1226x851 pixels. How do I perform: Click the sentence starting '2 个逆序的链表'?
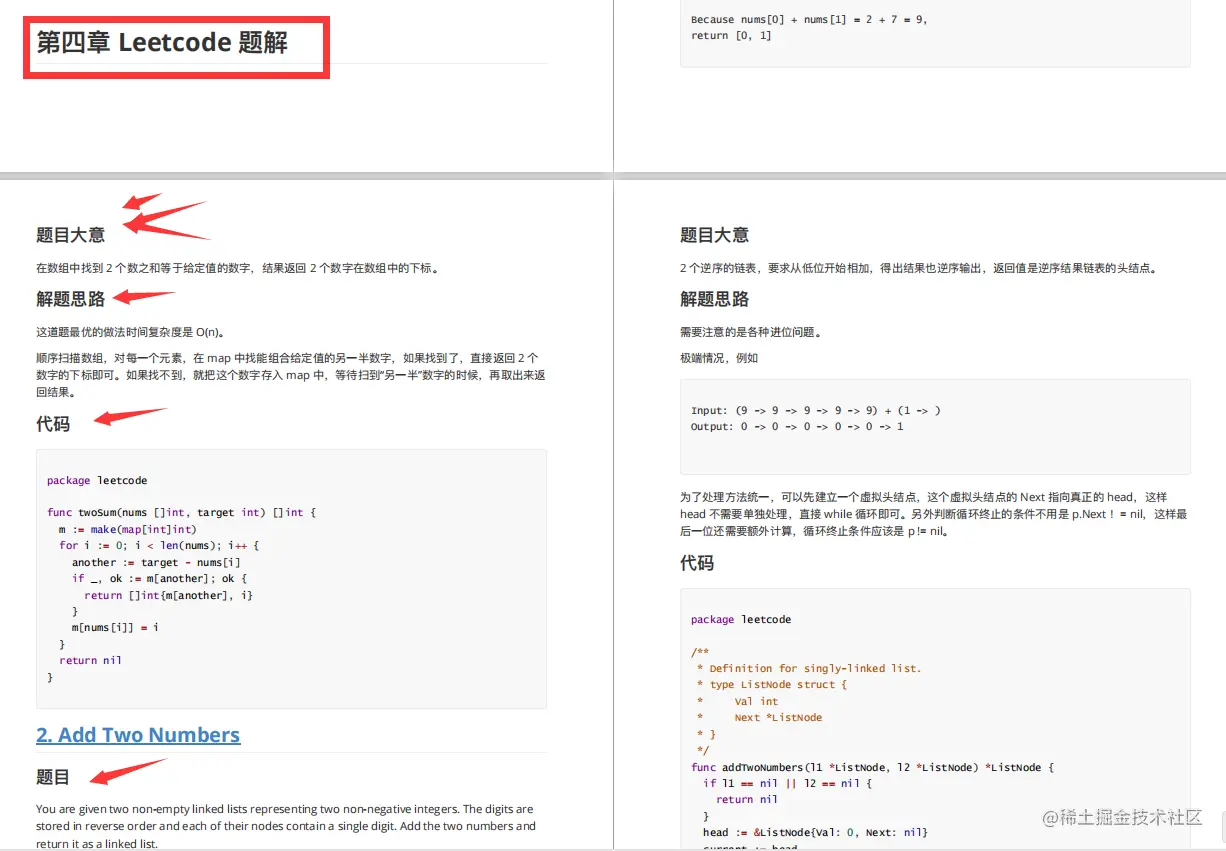tap(918, 268)
